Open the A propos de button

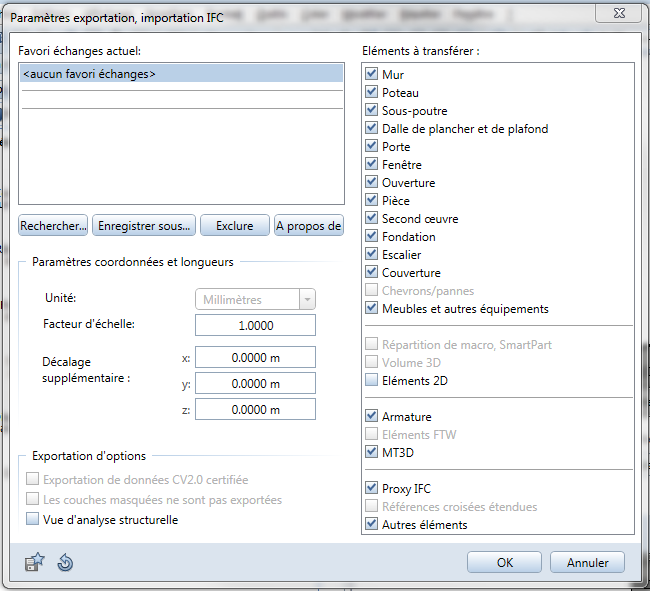click(308, 226)
